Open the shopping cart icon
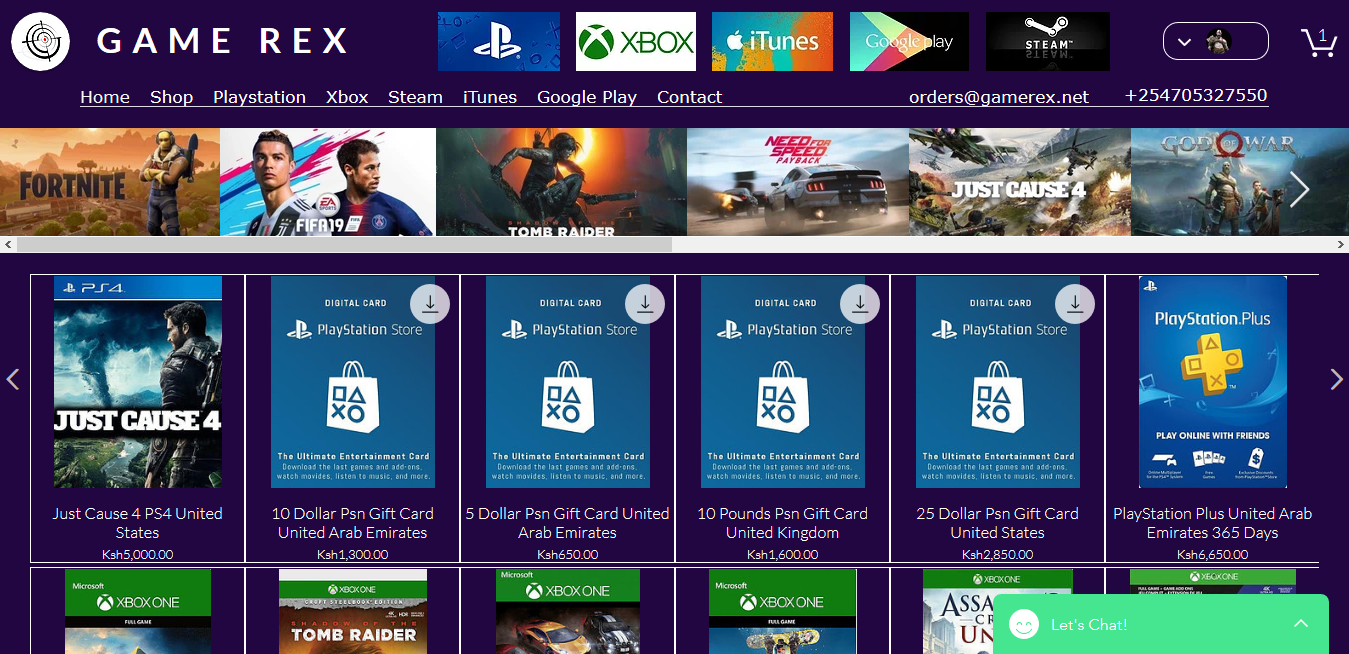Image resolution: width=1349 pixels, height=654 pixels. 1319,42
